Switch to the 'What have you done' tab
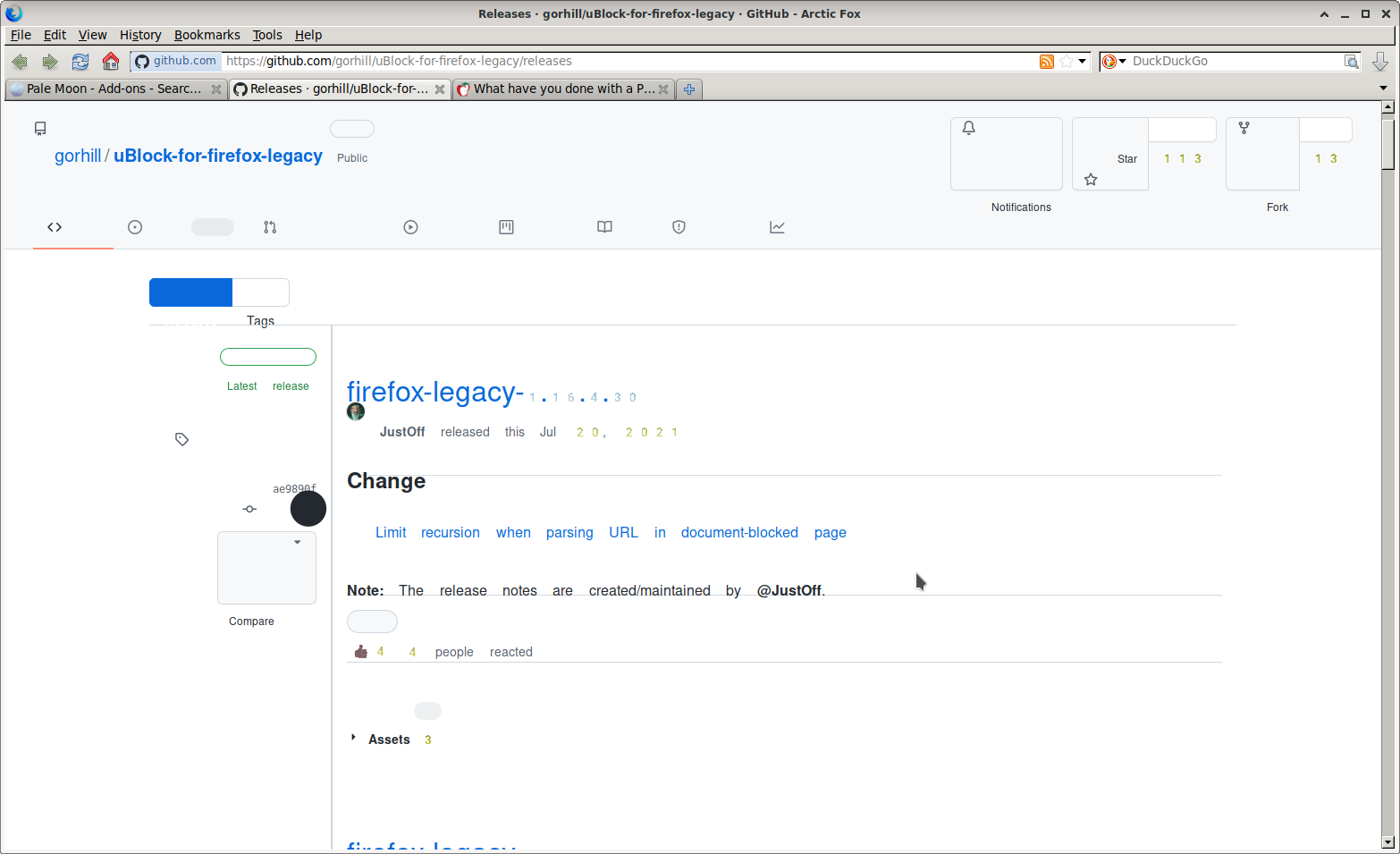Screen dimensions: 1400x854 tap(564, 89)
